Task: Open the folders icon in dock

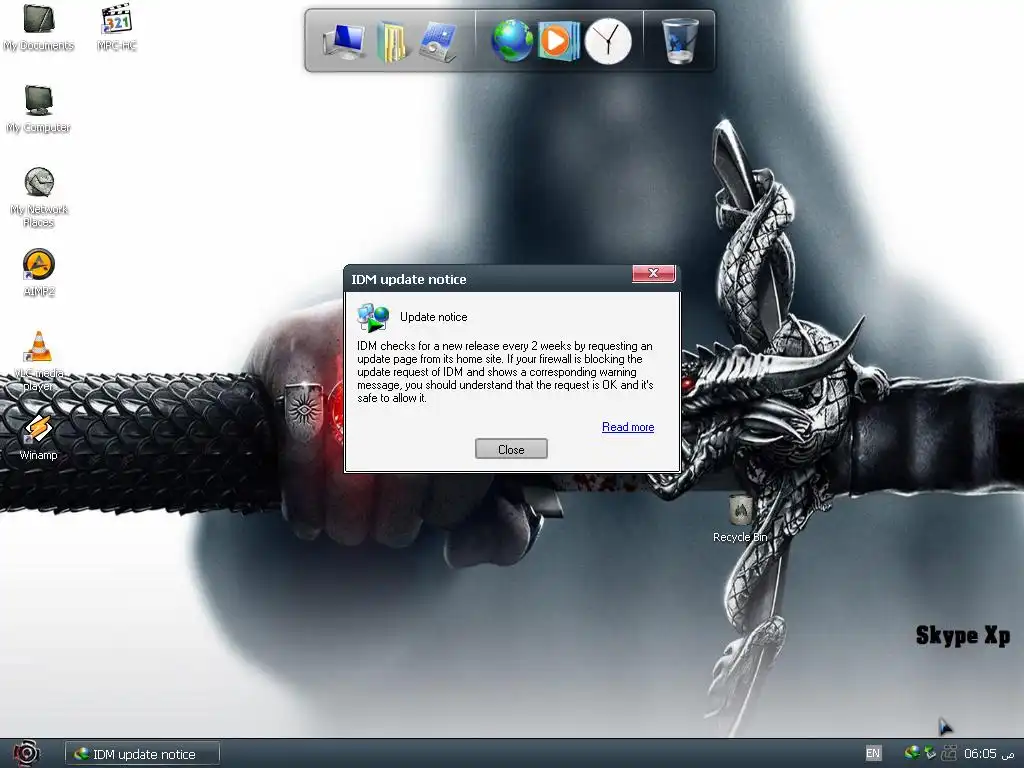Action: pyautogui.click(x=392, y=41)
